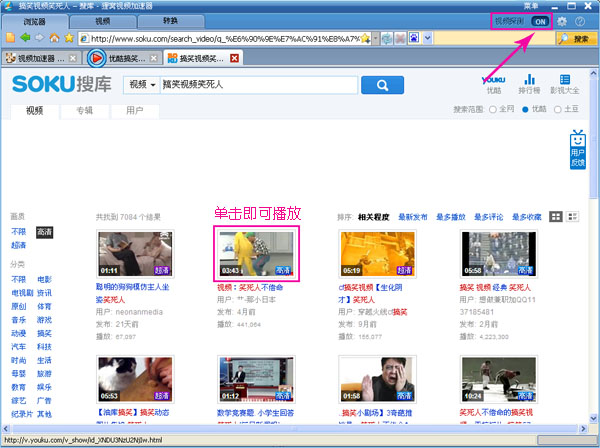Select the 用户 results tab
Image resolution: width=600 pixels, height=448 pixels.
[x=135, y=111]
